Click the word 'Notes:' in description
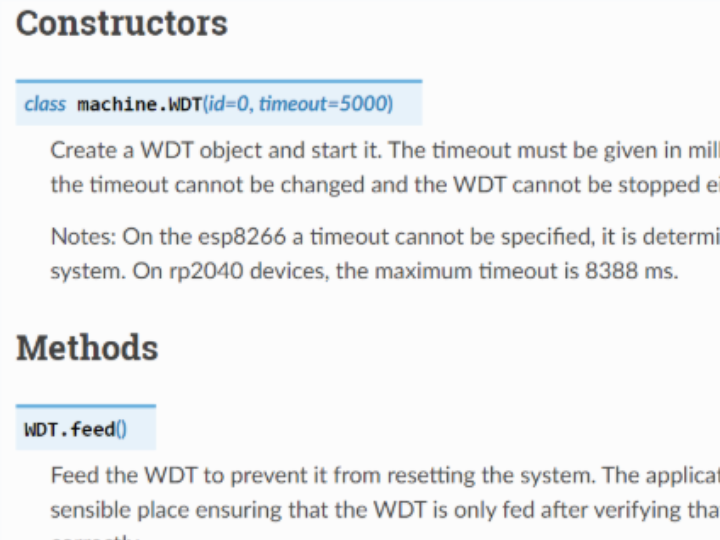This screenshot has width=720, height=540. 84,237
